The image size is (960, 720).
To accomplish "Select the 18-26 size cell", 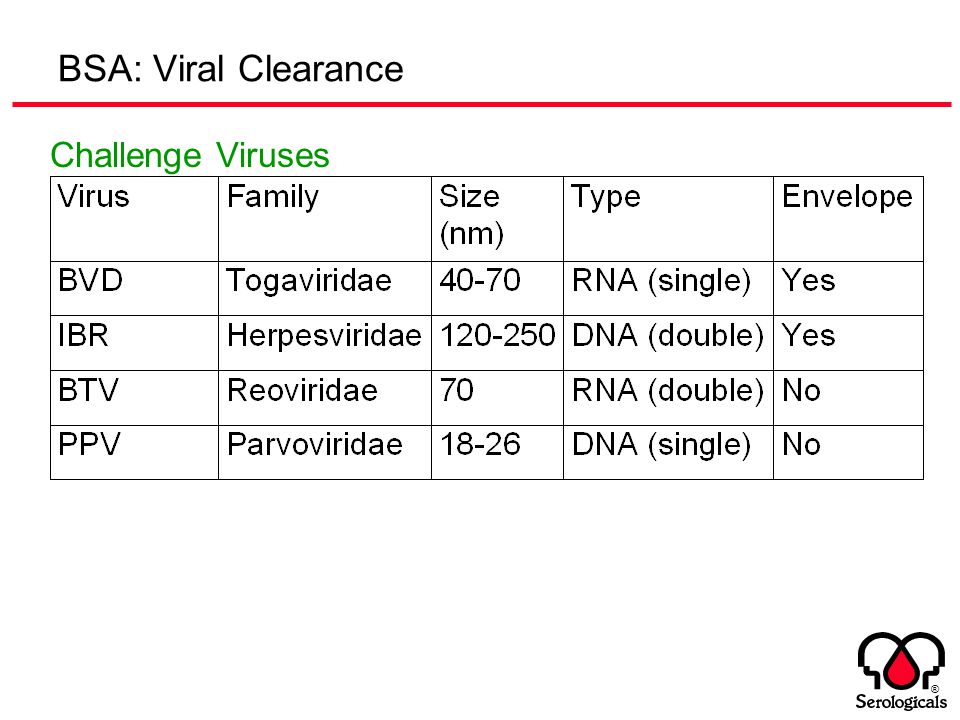I will [497, 452].
